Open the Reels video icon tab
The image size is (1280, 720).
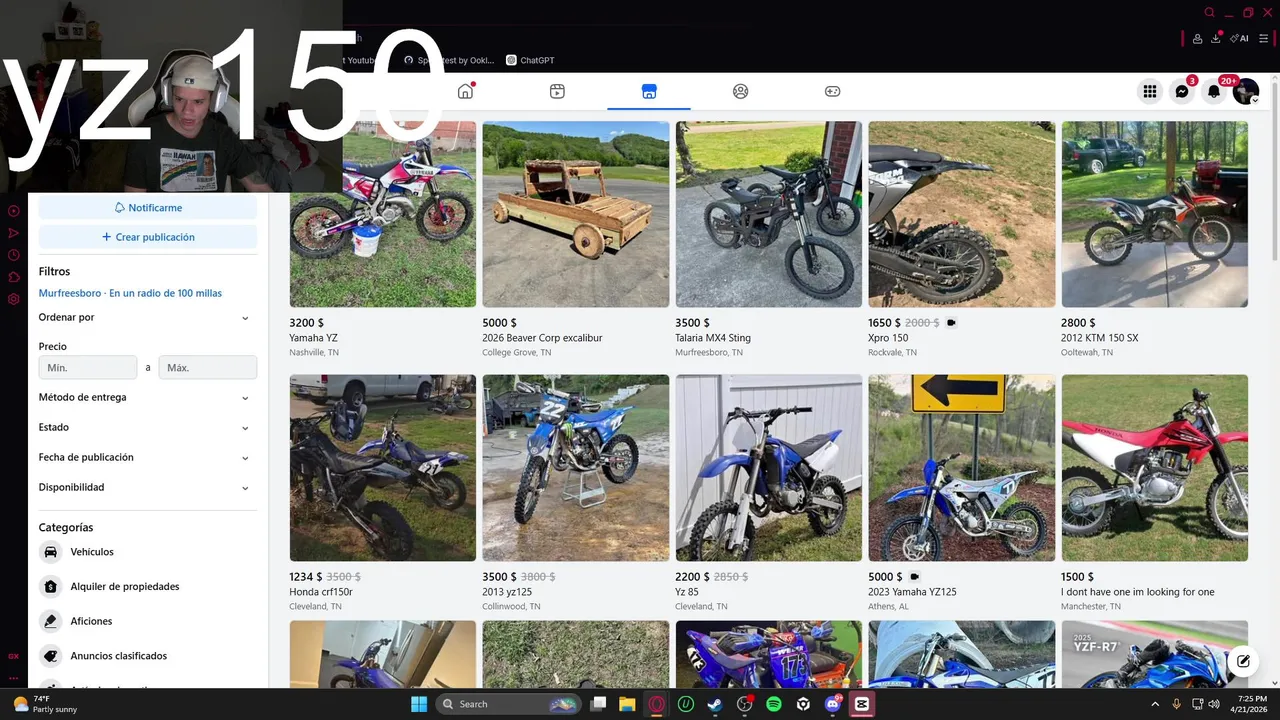557,91
